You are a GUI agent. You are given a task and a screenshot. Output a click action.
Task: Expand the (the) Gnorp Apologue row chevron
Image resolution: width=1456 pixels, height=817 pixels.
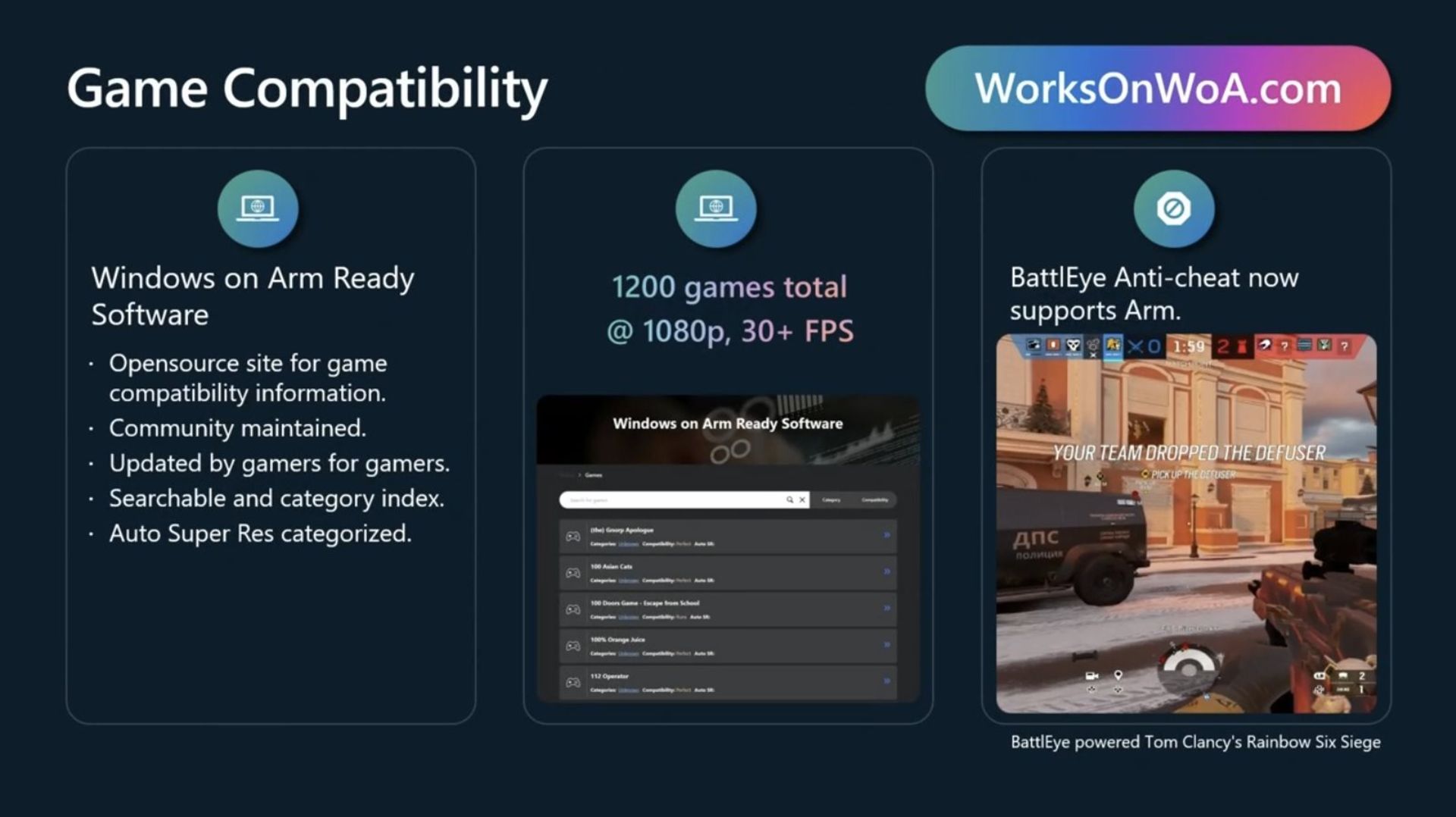click(886, 535)
